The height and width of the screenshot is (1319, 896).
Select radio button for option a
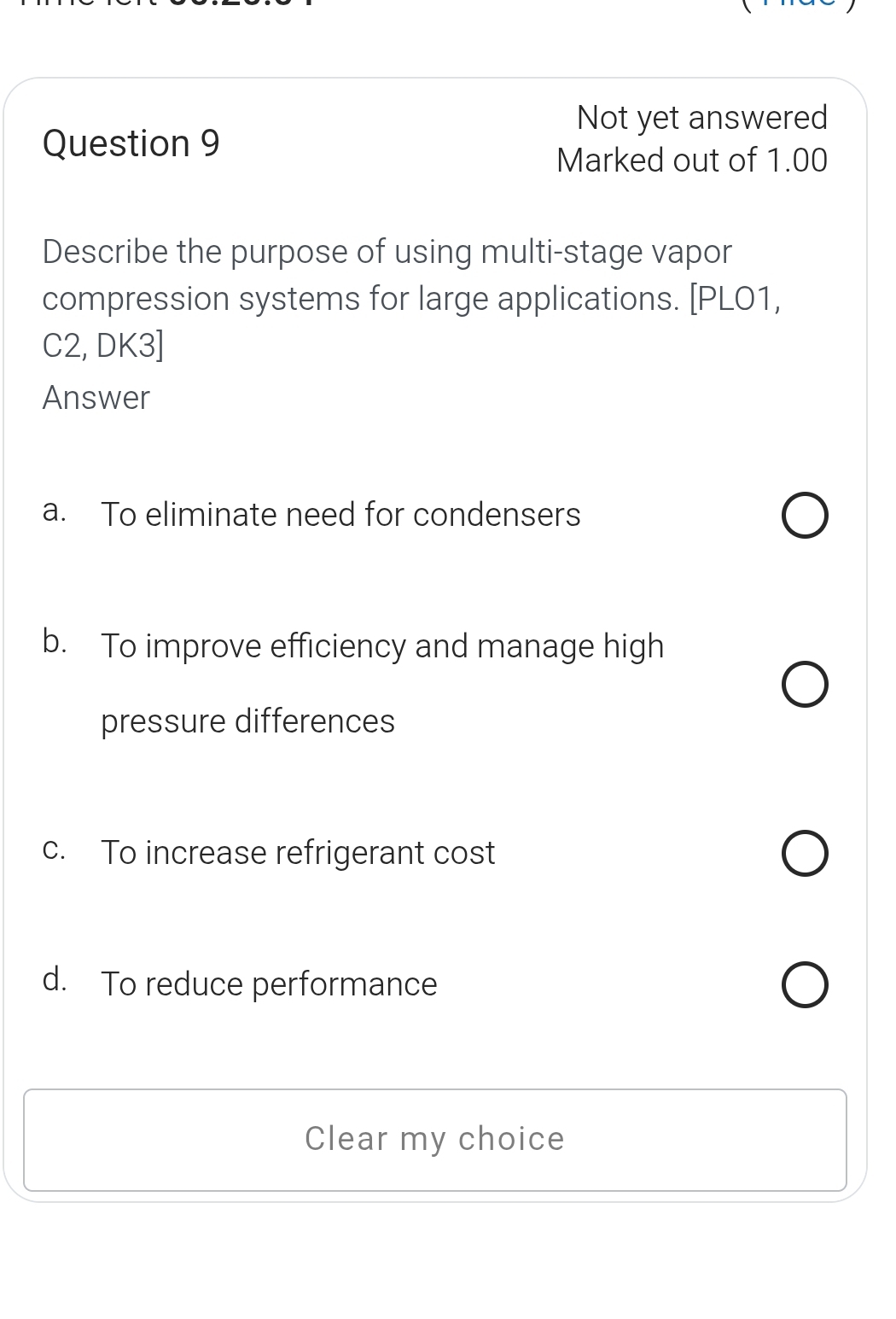(804, 514)
